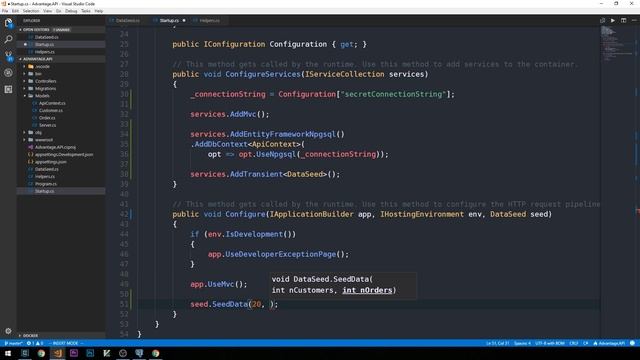
Task: Click the master branch indicator in status bar
Action: 13,343
